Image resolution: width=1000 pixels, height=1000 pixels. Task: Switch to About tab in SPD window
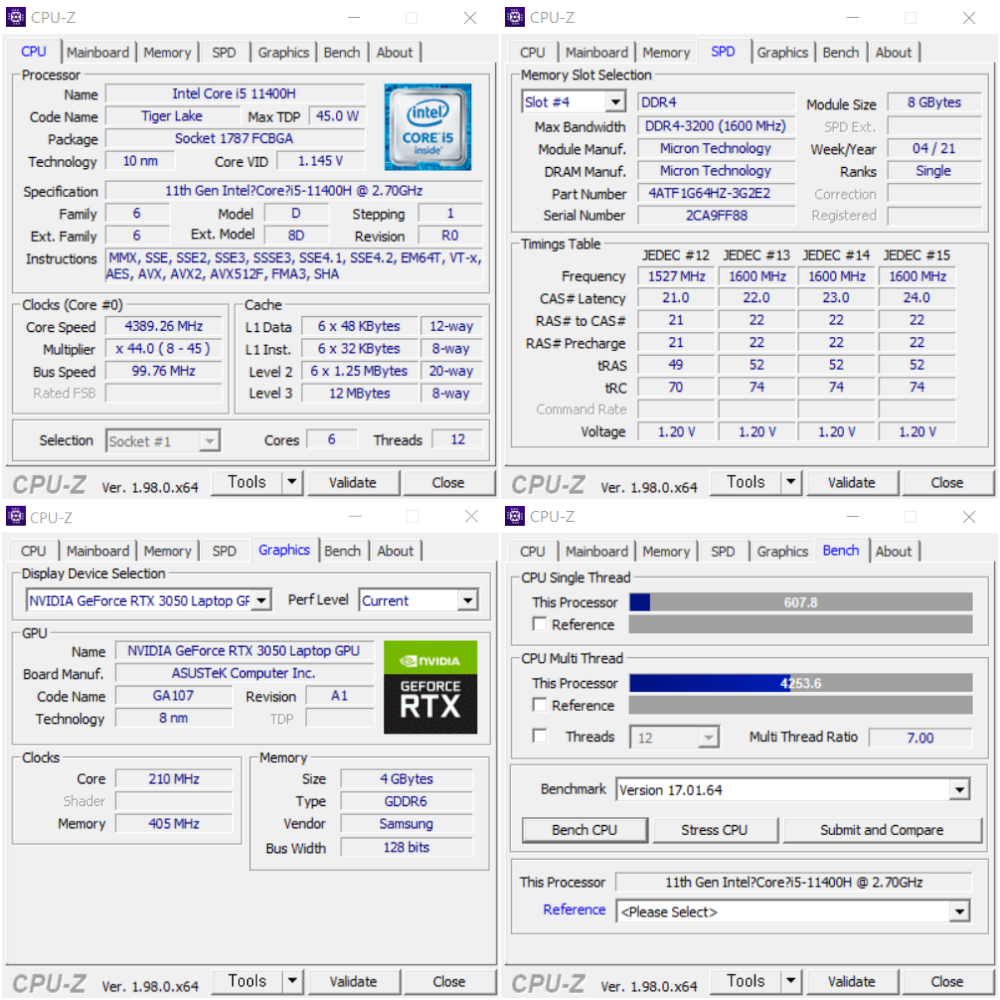893,52
